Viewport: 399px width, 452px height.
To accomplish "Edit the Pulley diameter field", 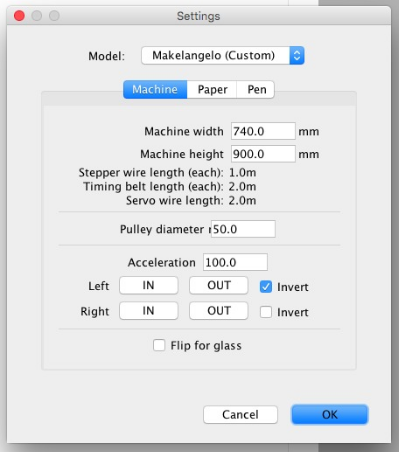I will [x=243, y=229].
